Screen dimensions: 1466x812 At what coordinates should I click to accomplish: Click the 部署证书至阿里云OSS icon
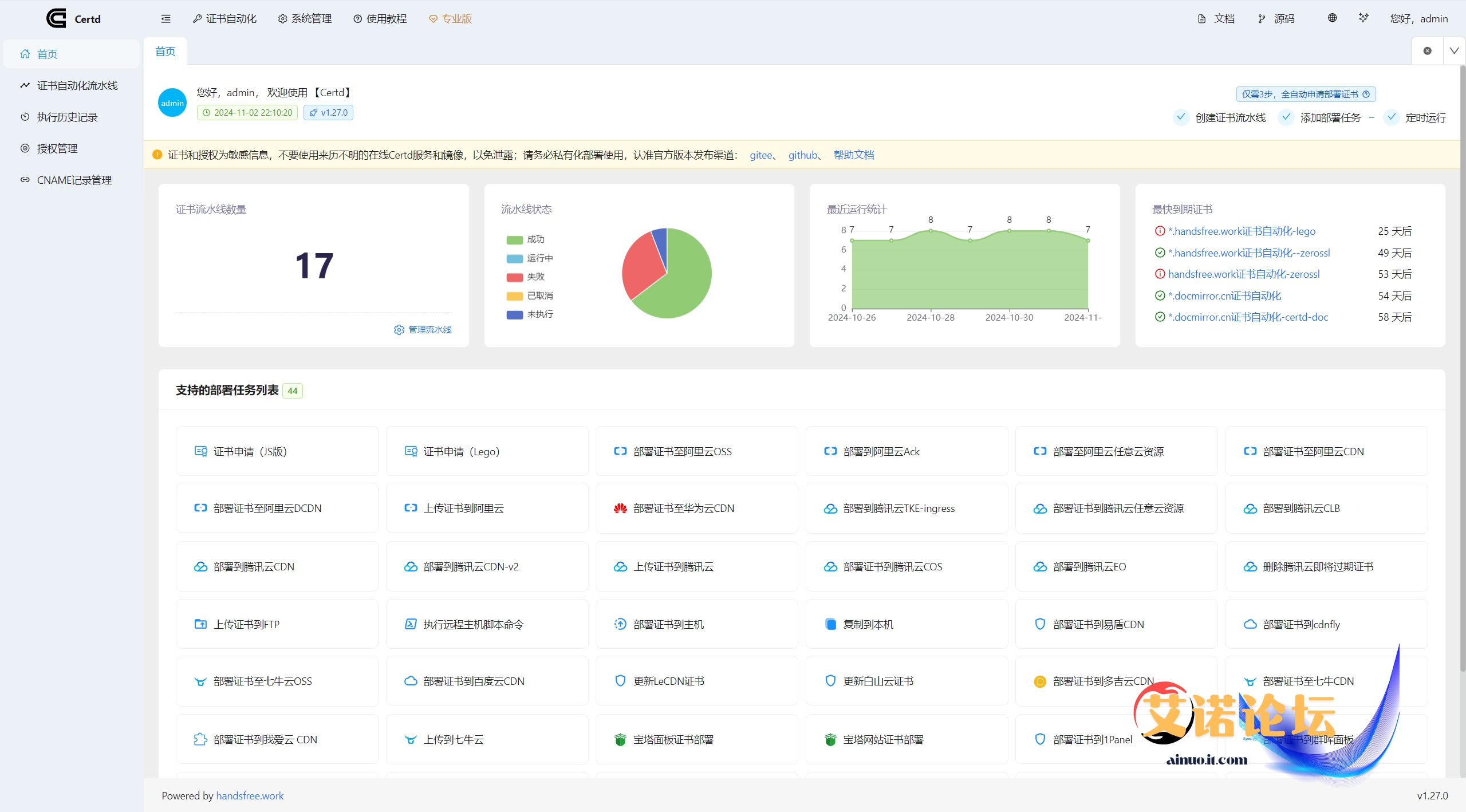pyautogui.click(x=620, y=451)
